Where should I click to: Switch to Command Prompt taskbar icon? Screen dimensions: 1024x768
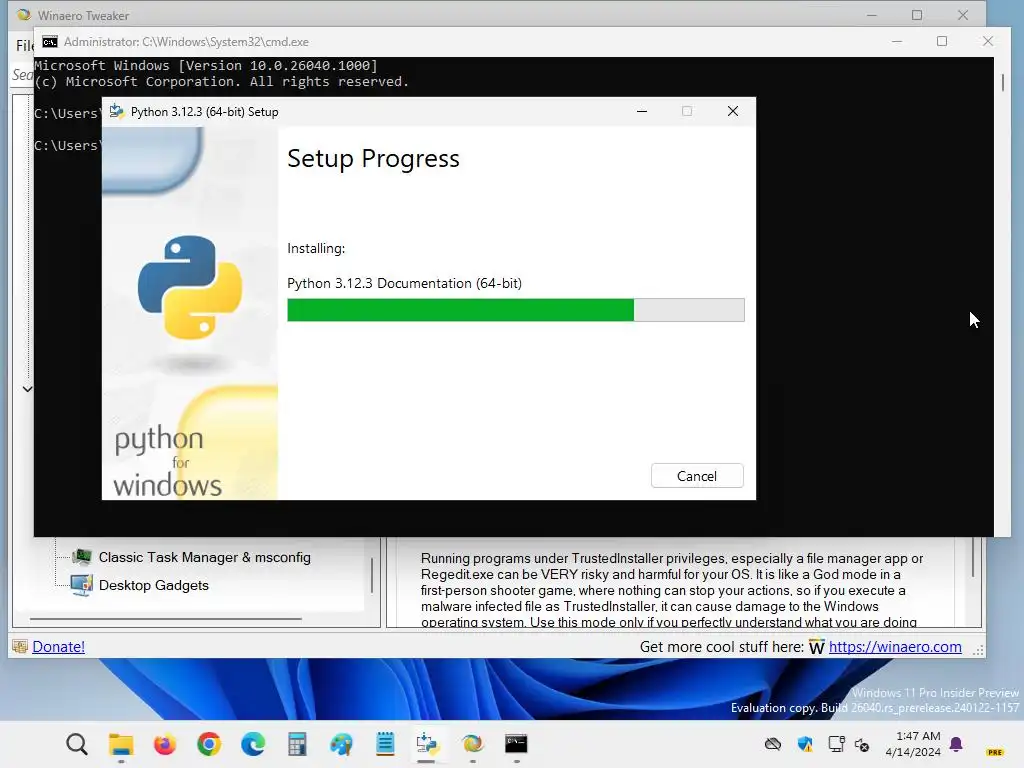pos(516,744)
